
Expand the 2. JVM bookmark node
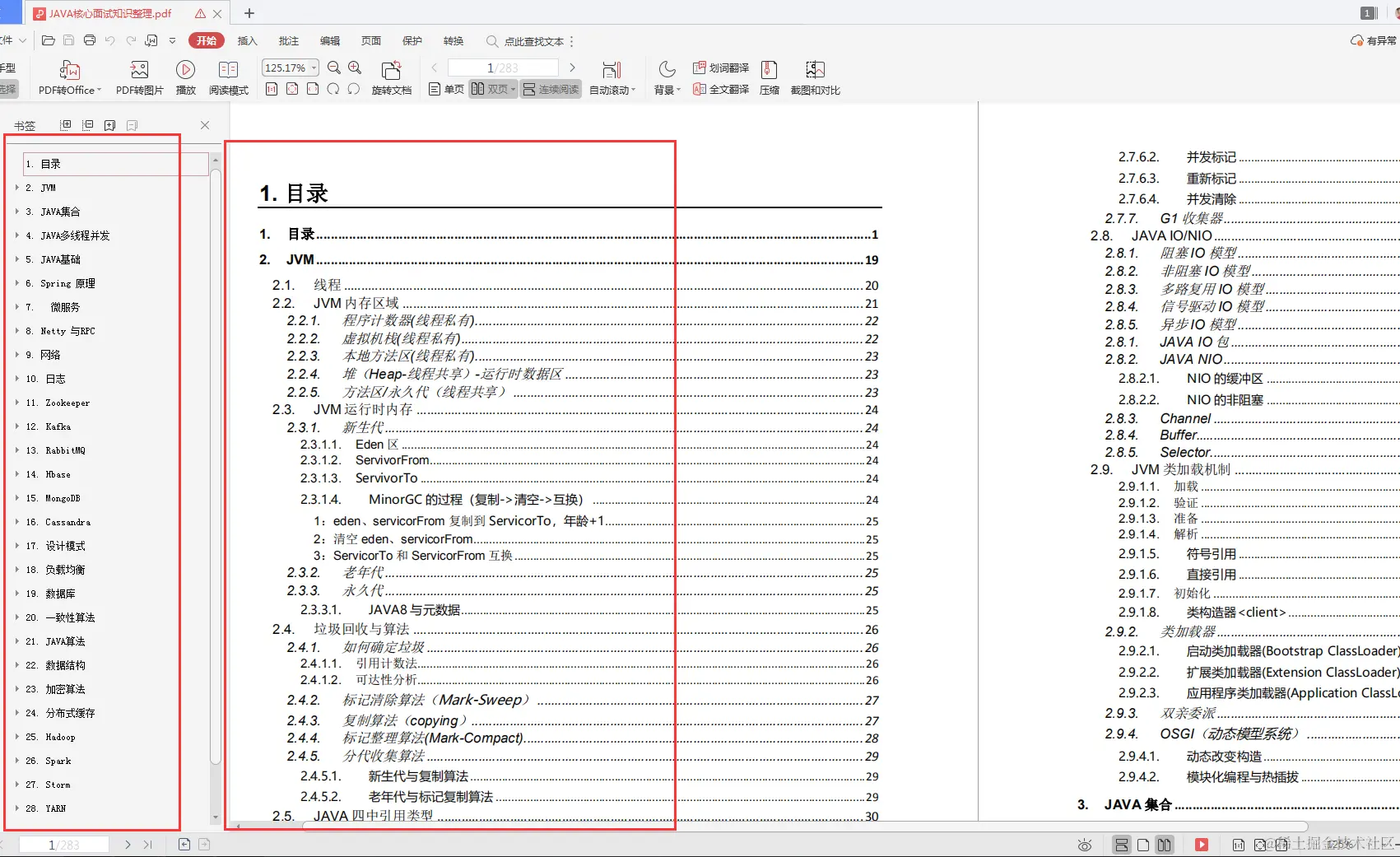18,187
